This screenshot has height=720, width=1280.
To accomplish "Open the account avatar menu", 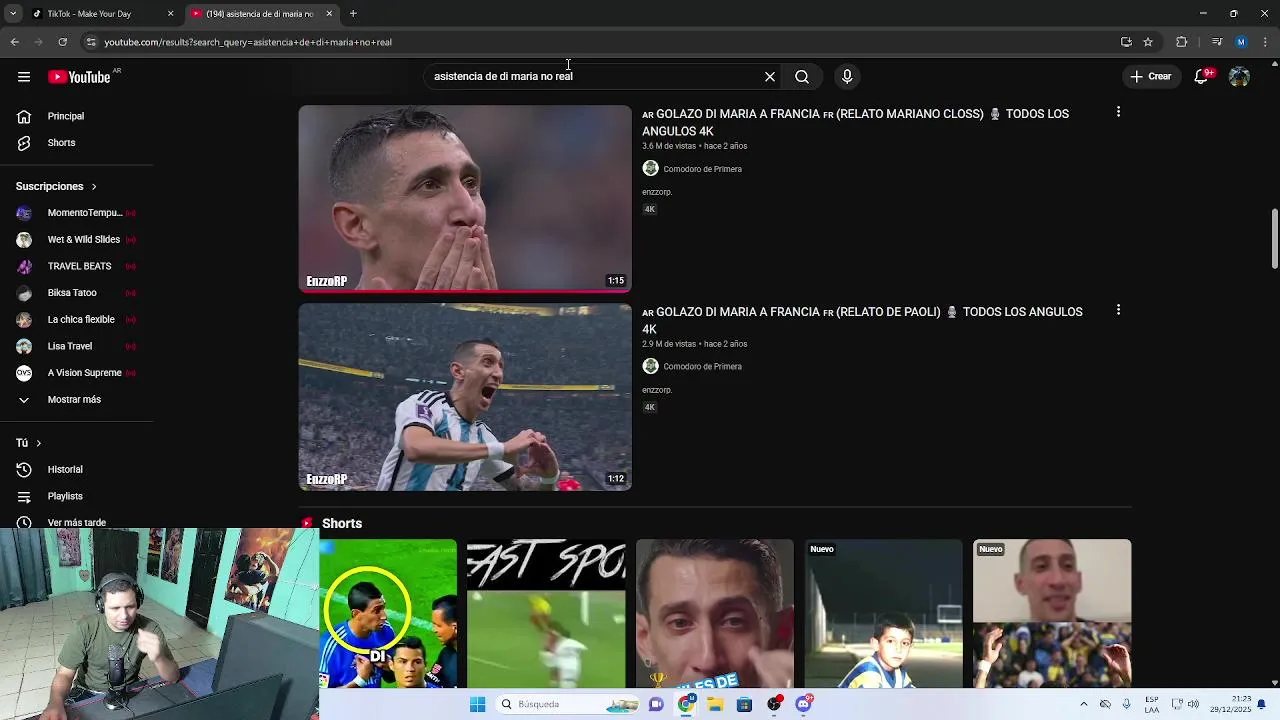I will click(x=1239, y=77).
